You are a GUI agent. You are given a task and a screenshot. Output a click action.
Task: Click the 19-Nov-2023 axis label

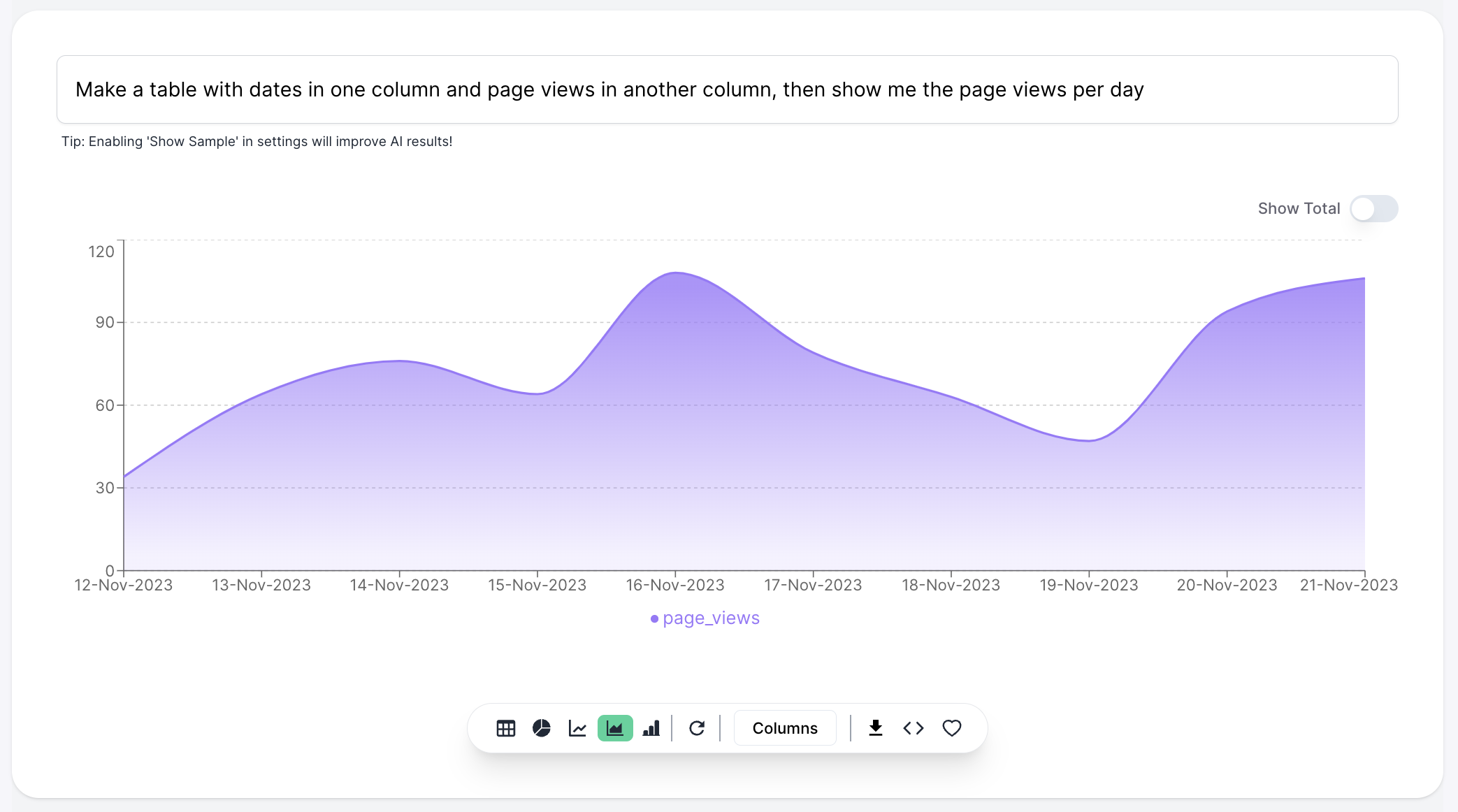1089,585
